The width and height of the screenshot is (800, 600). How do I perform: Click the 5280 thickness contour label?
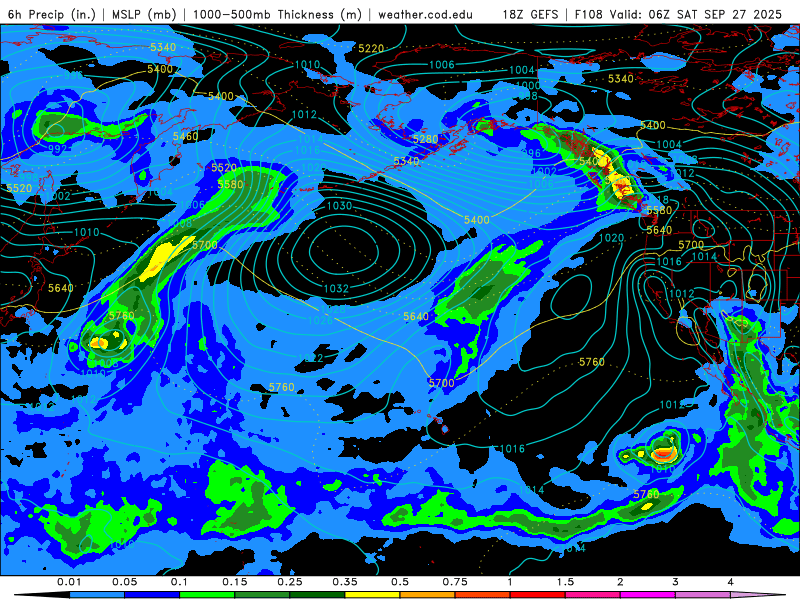point(426,139)
